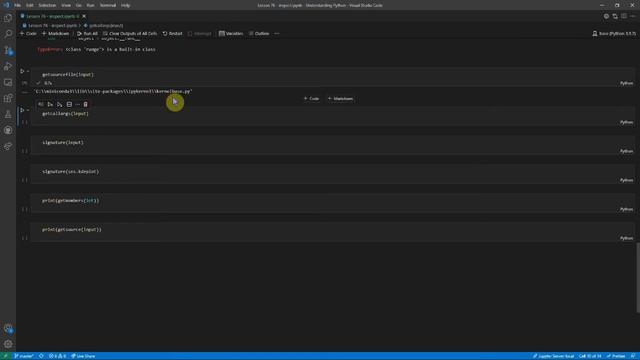Change language Python of signature(input) cell
This screenshot has width=640, height=360.
(626, 151)
